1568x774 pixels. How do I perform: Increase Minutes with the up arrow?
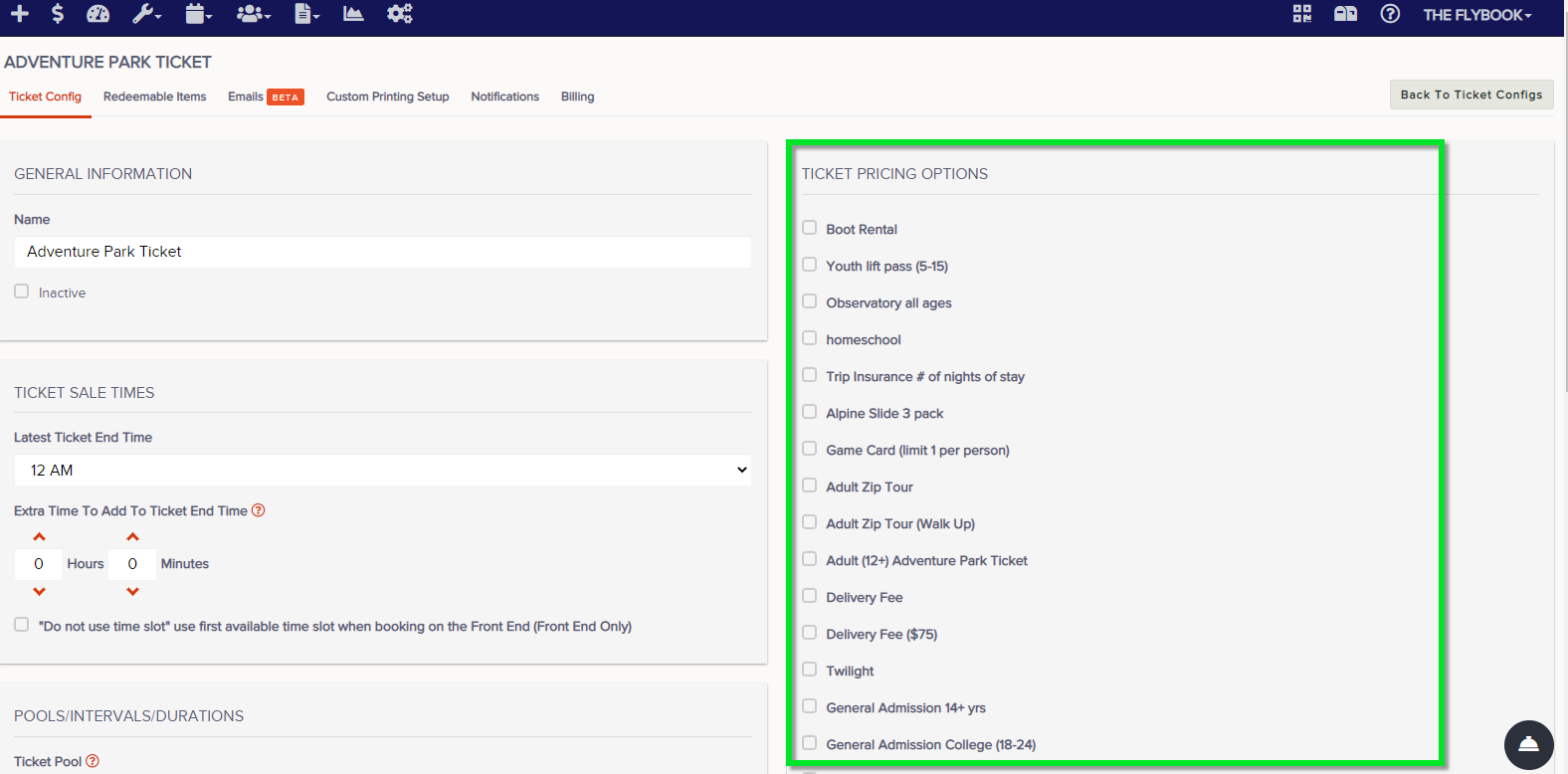click(x=133, y=537)
